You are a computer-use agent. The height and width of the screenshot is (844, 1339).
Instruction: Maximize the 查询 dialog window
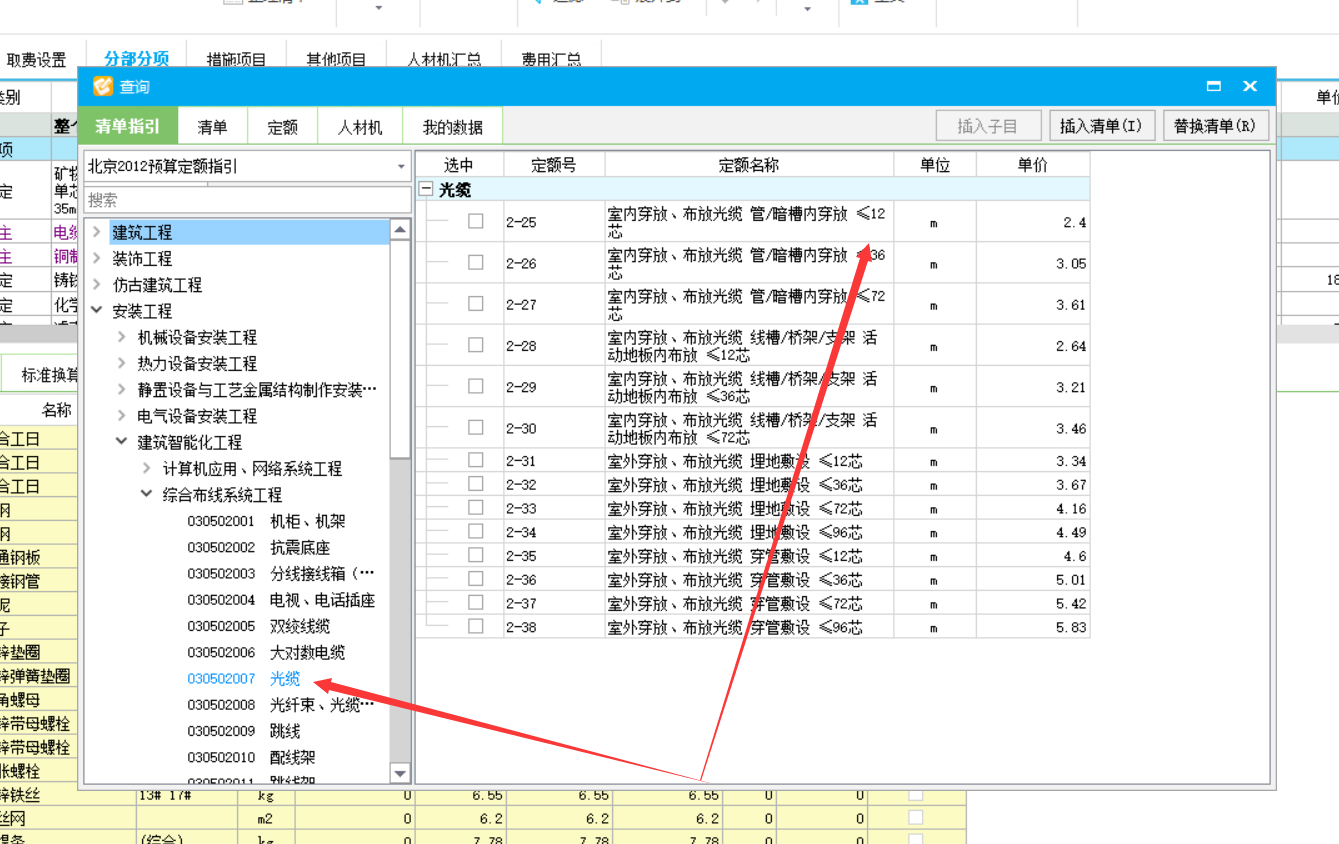click(x=1214, y=86)
